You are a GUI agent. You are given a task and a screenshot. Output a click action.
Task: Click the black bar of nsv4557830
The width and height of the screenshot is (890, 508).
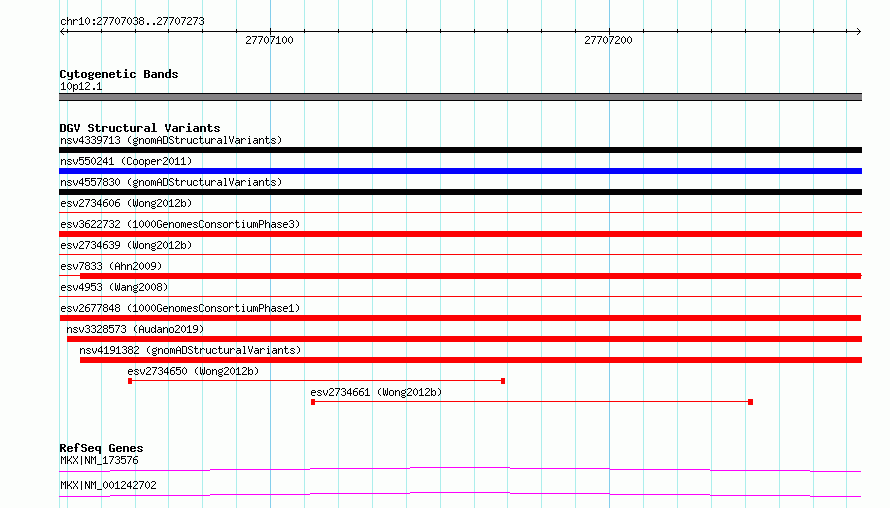click(x=460, y=192)
